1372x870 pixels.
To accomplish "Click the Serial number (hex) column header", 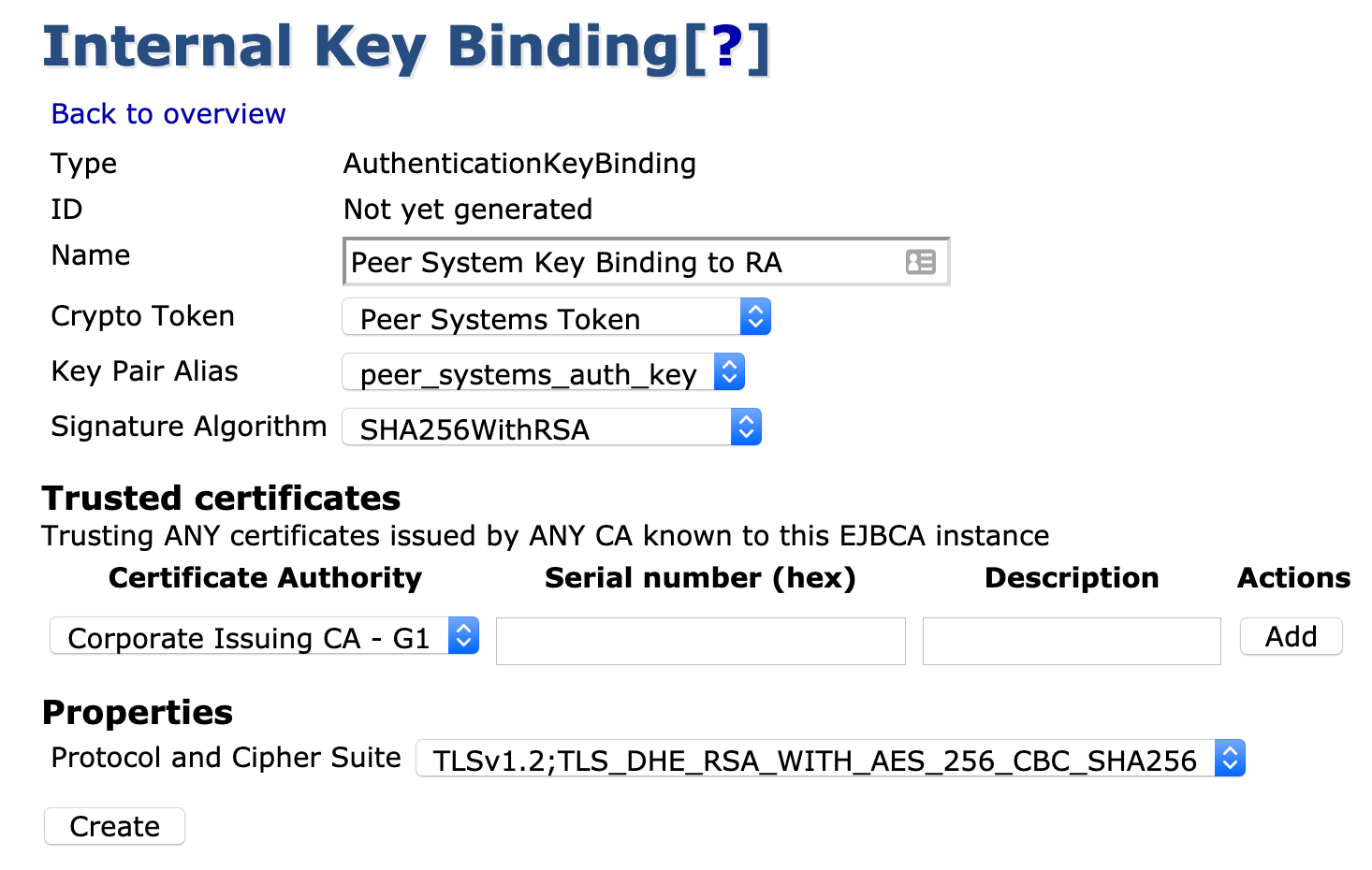I will (x=700, y=578).
